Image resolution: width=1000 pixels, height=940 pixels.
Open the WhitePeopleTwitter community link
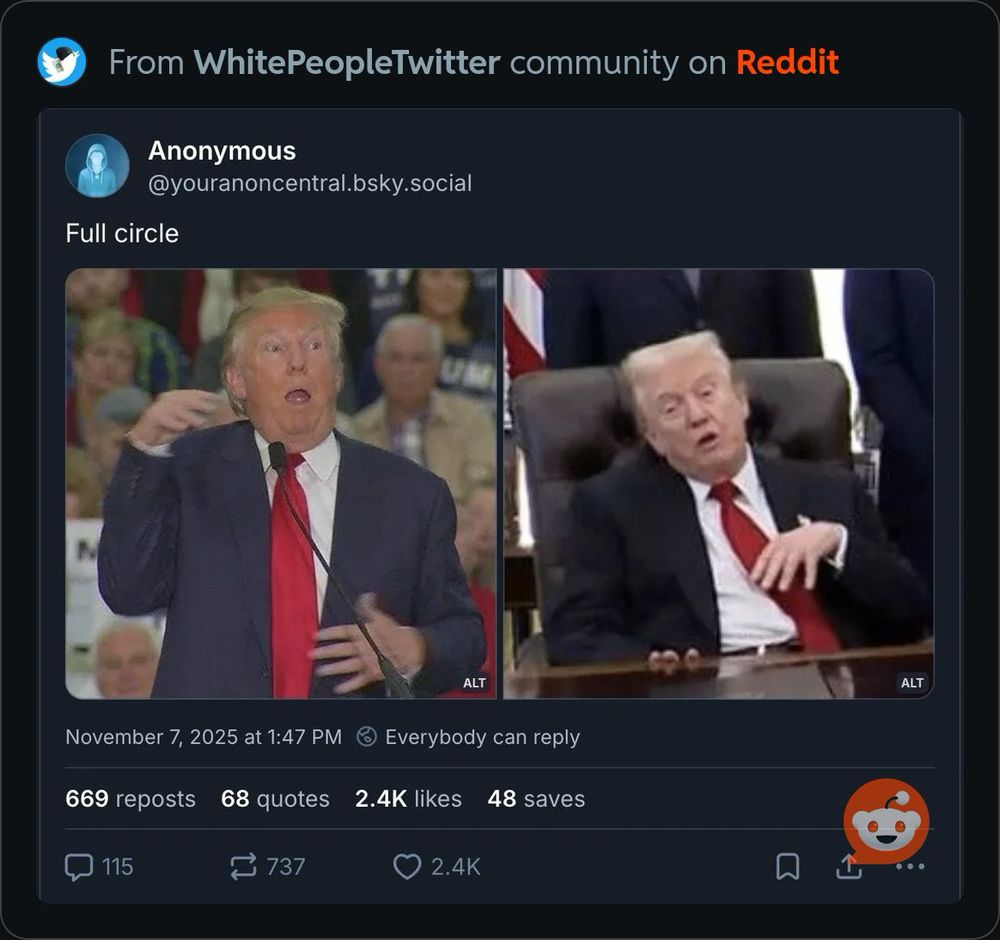click(347, 62)
